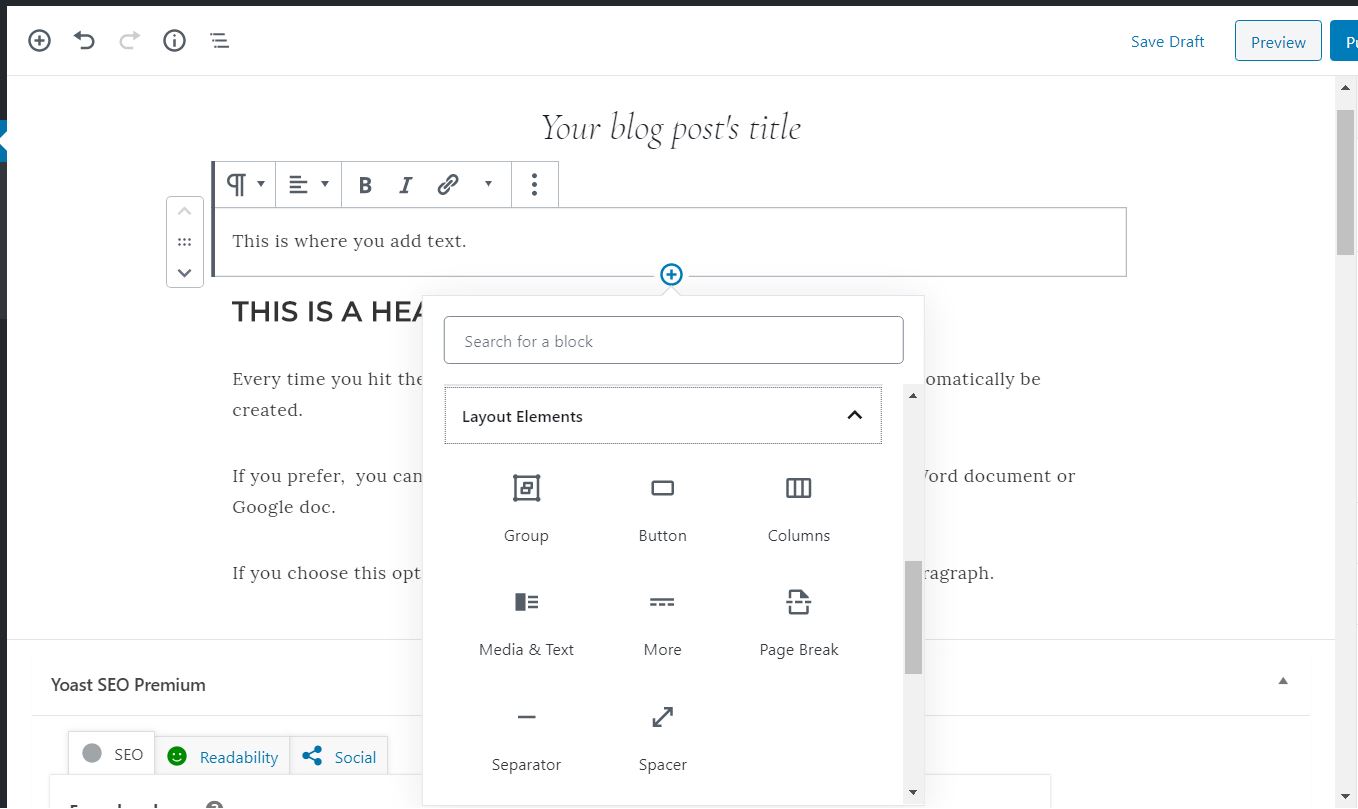Open the block navigation list icon

point(220,41)
